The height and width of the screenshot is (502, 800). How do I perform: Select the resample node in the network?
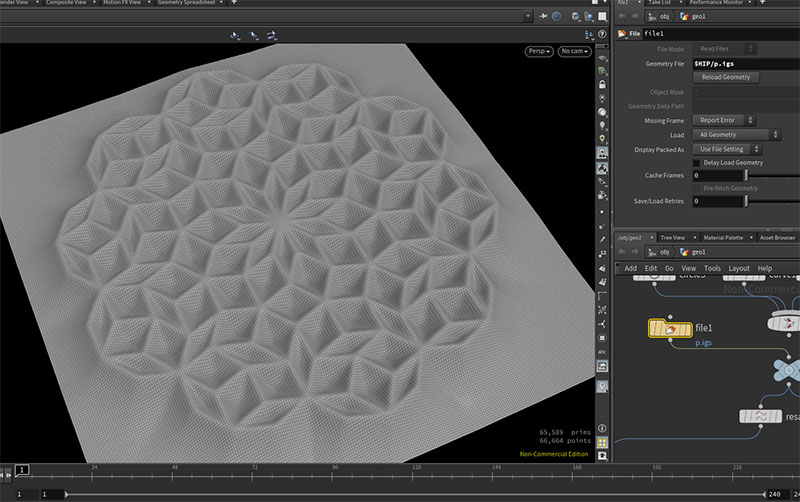tap(761, 416)
